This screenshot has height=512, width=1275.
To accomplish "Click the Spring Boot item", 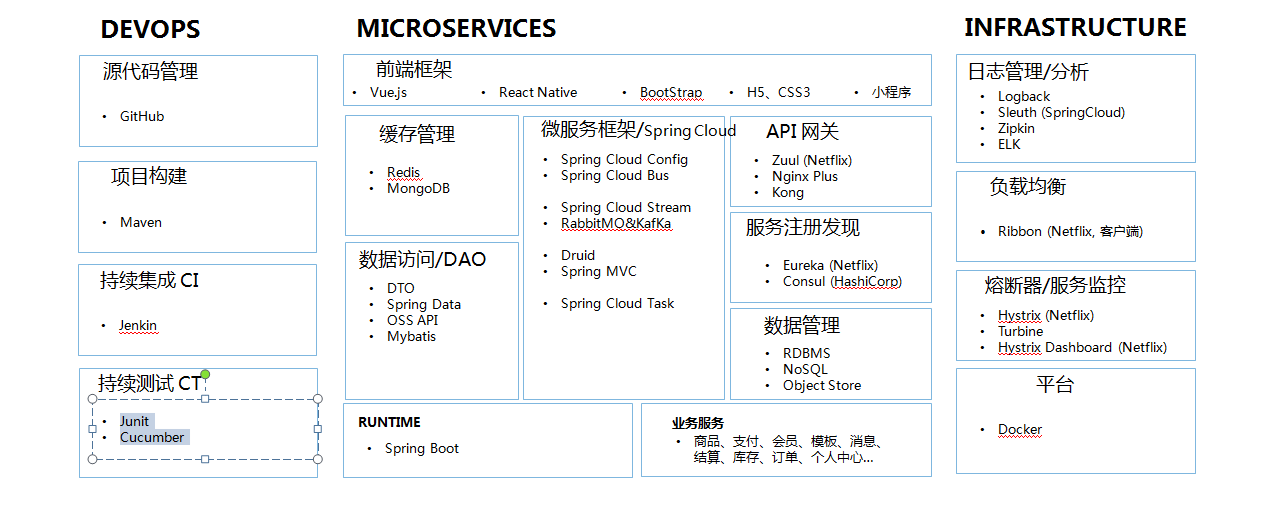I will (422, 448).
